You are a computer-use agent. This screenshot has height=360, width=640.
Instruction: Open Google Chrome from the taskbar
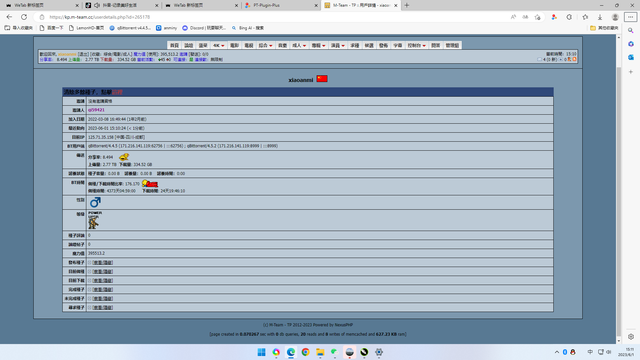coord(305,352)
